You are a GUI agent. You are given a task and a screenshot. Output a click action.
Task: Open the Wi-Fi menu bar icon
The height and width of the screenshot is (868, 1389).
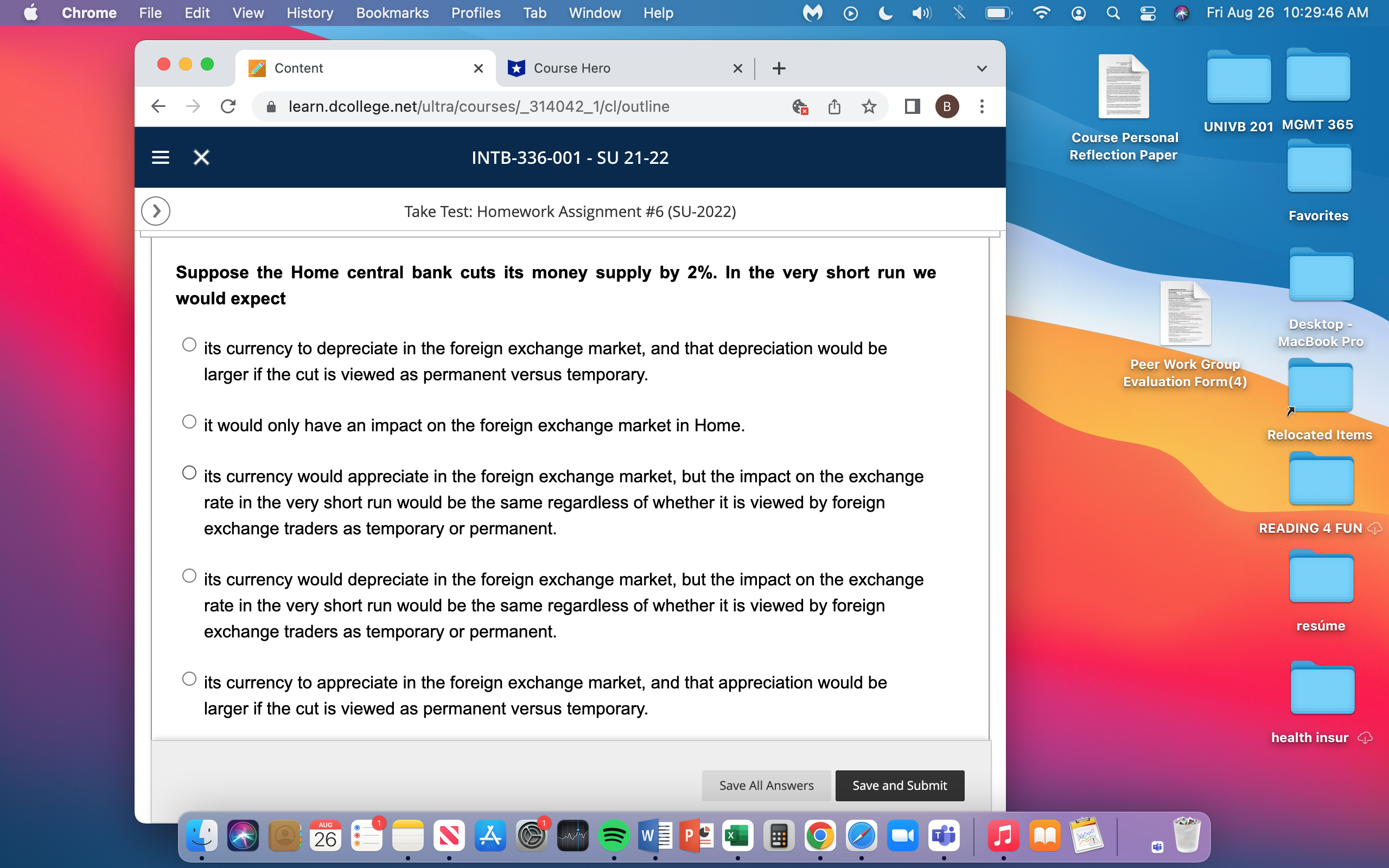(x=1041, y=12)
